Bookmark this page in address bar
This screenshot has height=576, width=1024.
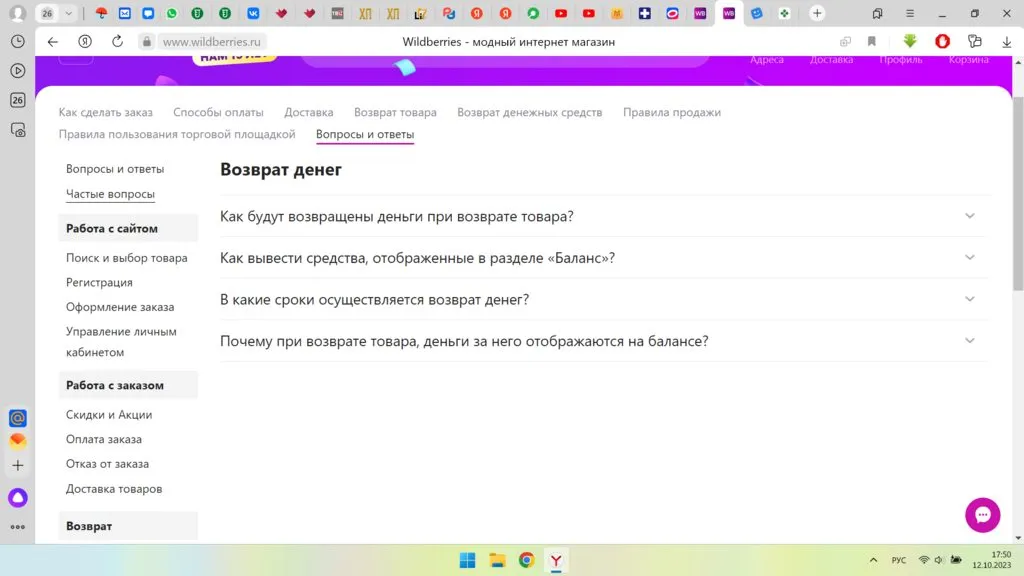(x=872, y=42)
